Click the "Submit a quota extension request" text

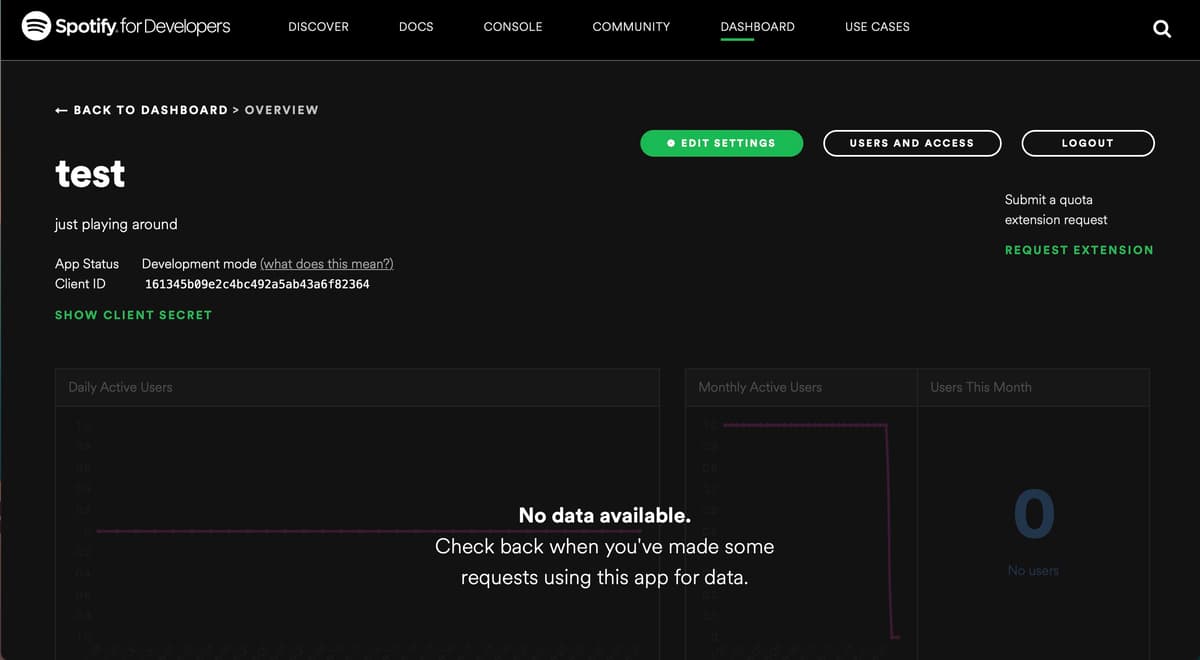click(x=1056, y=210)
